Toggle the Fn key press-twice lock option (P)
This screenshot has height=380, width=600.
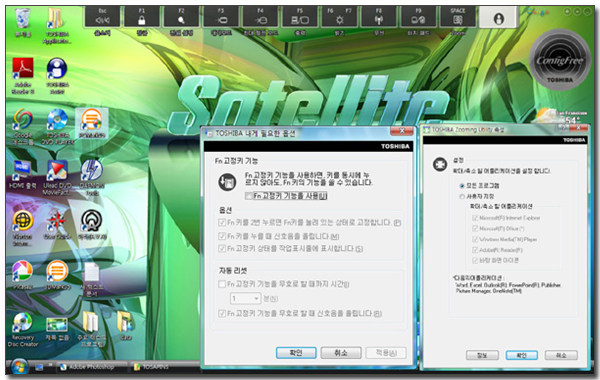tap(222, 222)
